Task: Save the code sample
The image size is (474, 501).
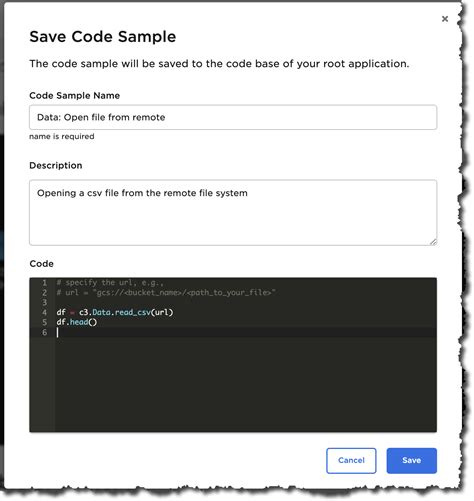Action: pyautogui.click(x=411, y=460)
